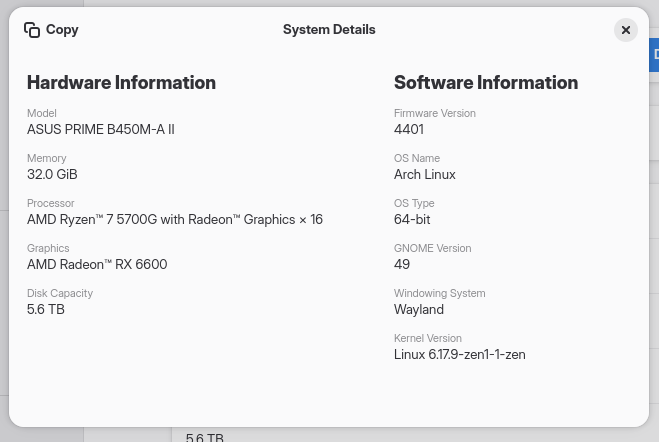659x442 pixels.
Task: Click the Hardware Information heading
Action: (x=121, y=83)
